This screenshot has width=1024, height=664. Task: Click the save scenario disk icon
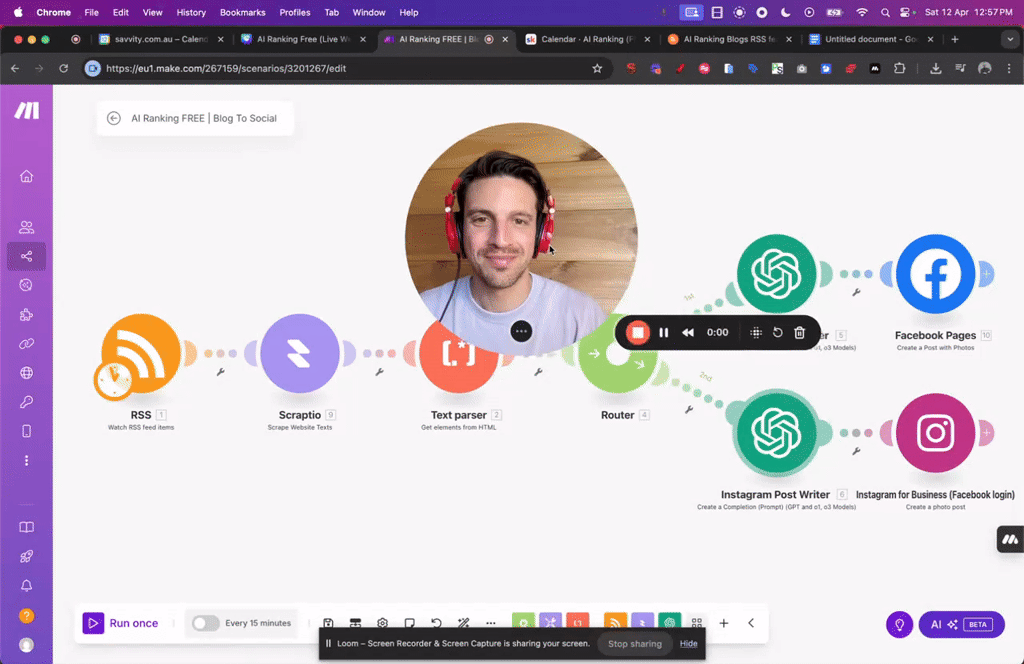click(328, 624)
